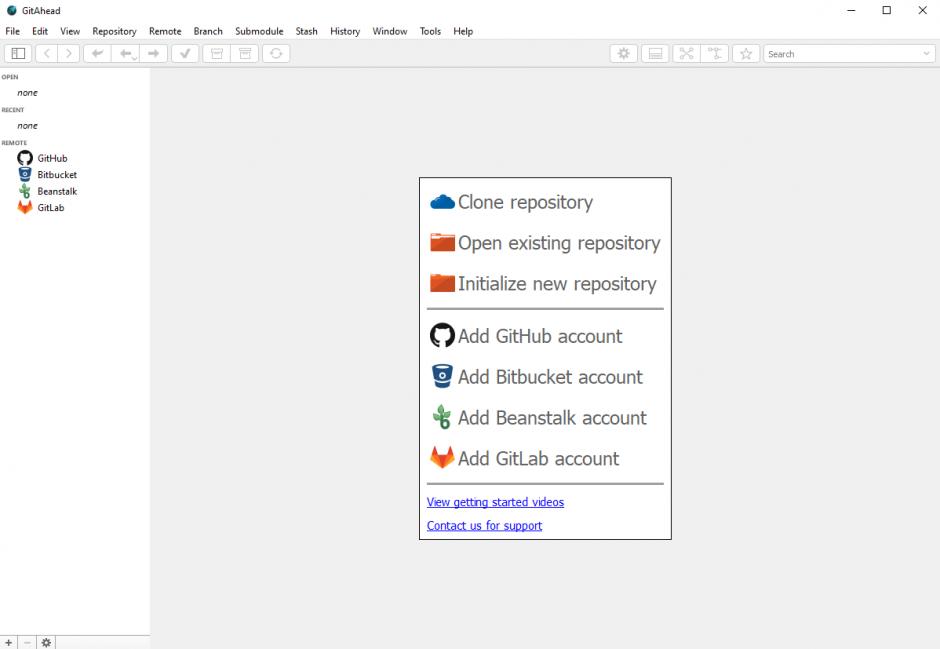940x649 pixels.
Task: Open the Branch menu
Action: (208, 31)
